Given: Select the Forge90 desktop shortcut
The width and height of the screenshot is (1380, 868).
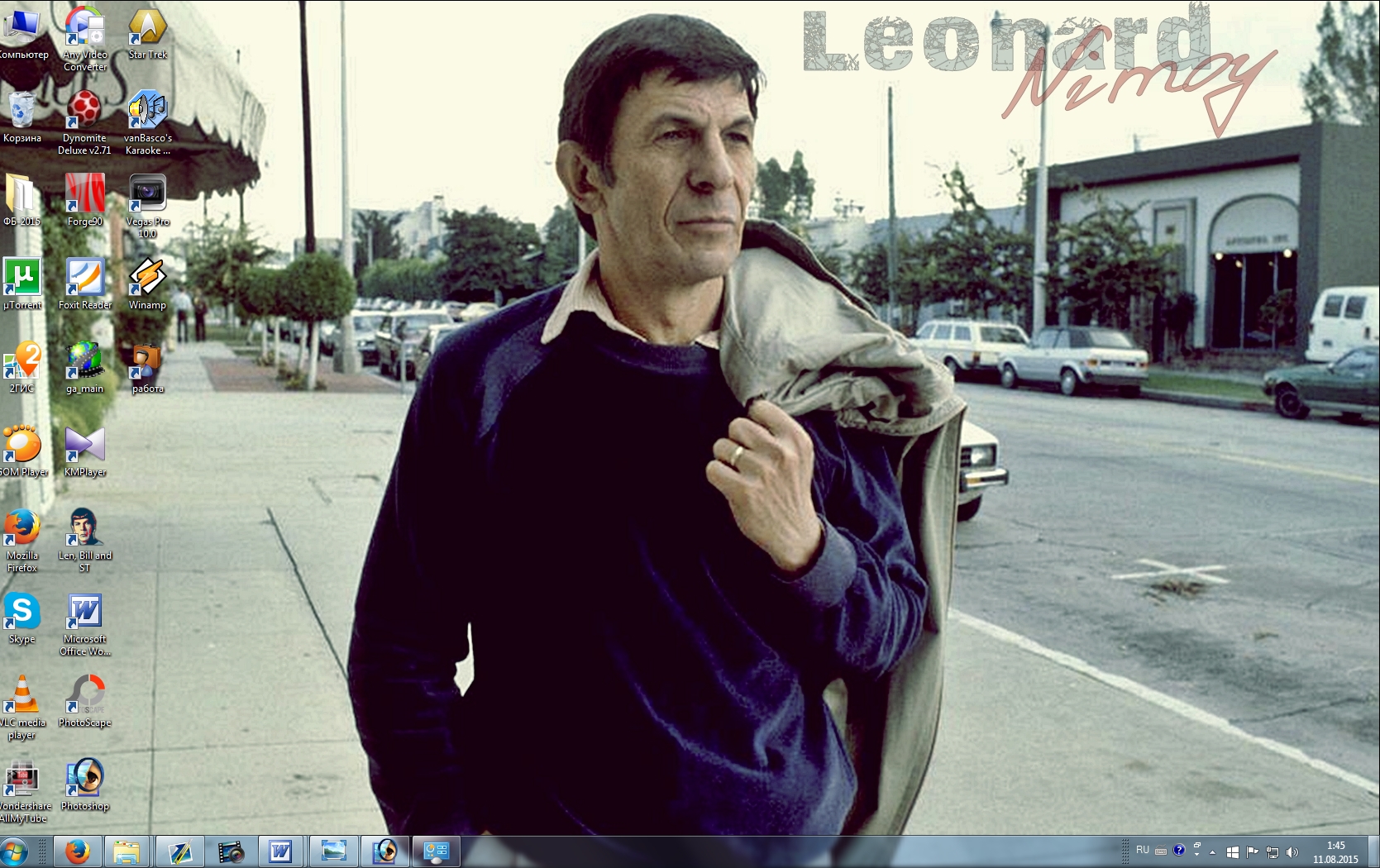Looking at the screenshot, I should click(x=85, y=201).
